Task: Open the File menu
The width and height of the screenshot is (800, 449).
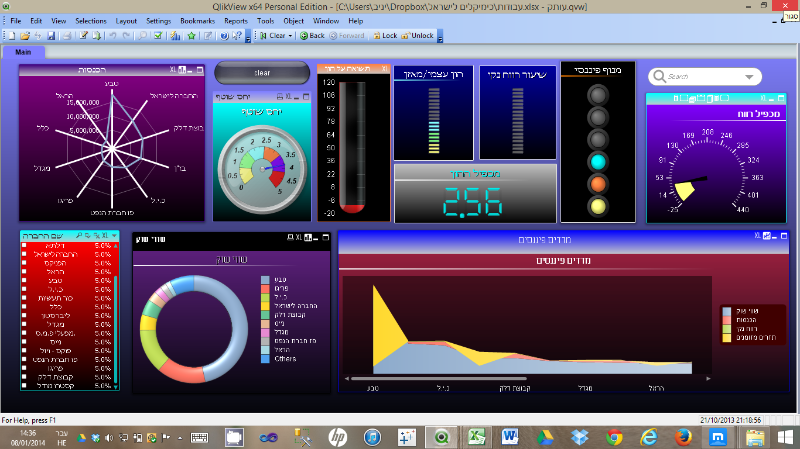Action: (16, 21)
